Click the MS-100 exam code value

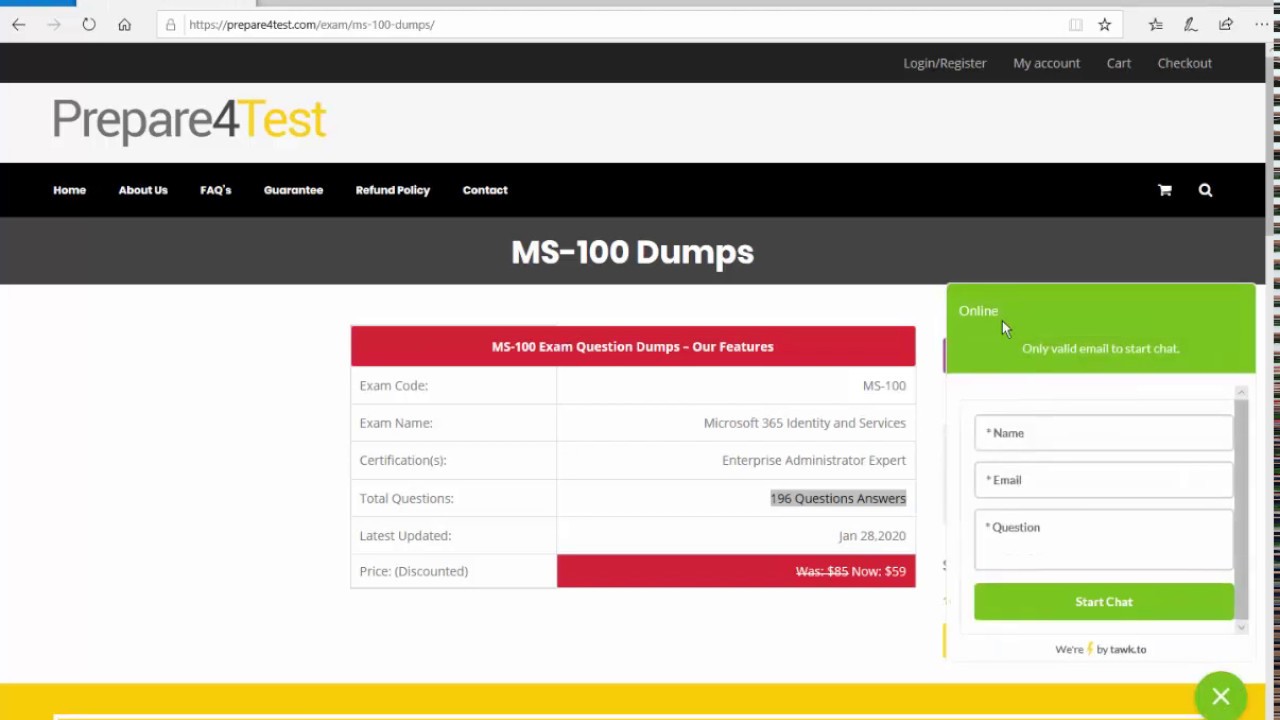point(884,385)
